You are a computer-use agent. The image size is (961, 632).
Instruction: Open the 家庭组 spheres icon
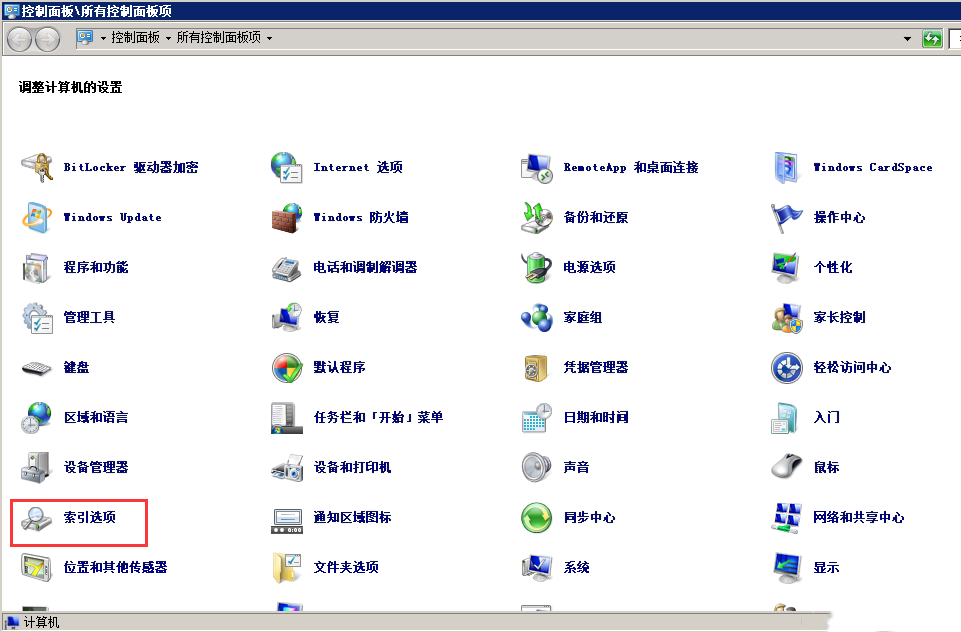537,318
